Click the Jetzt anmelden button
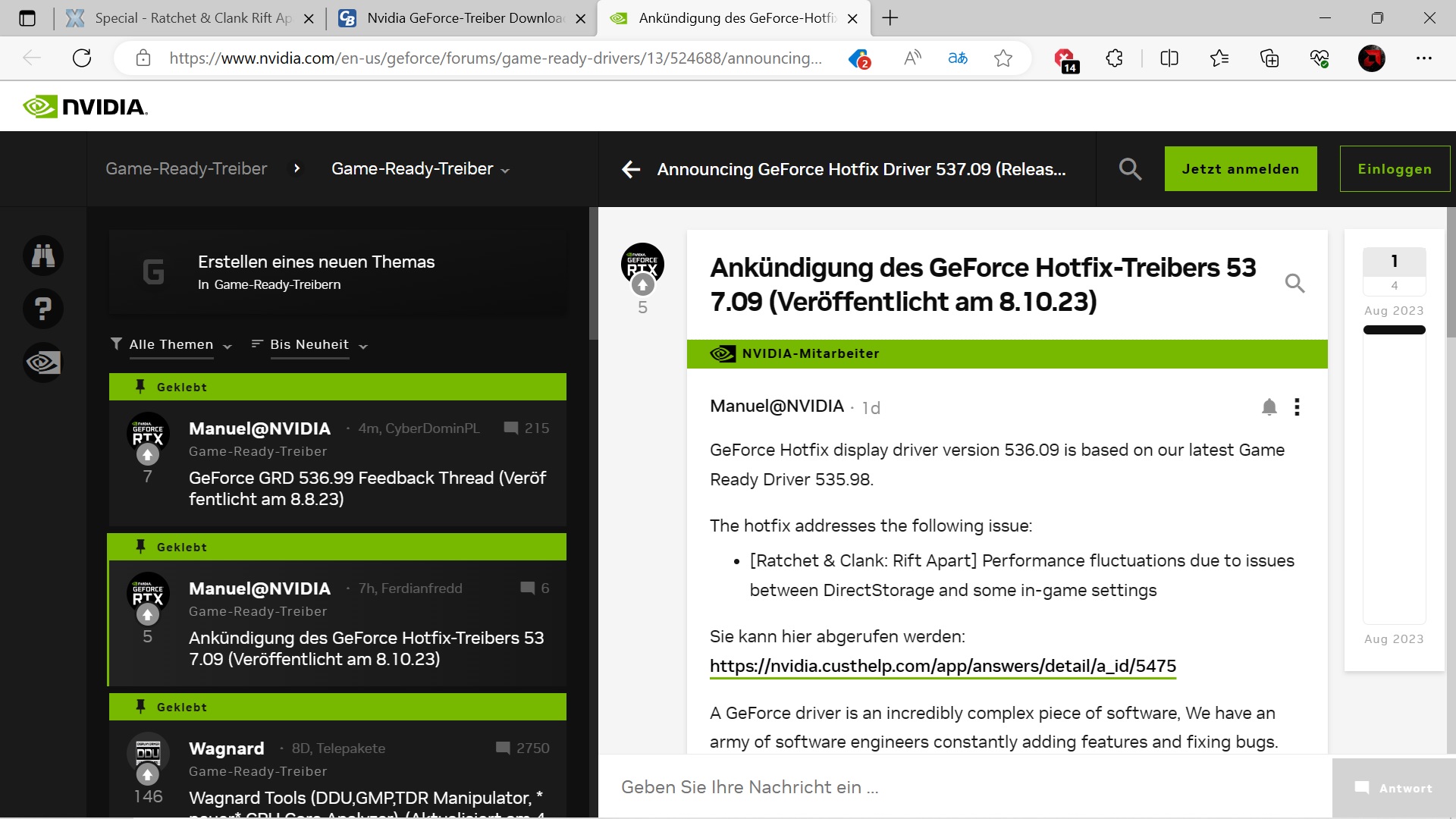Image resolution: width=1456 pixels, height=819 pixels. (x=1240, y=169)
